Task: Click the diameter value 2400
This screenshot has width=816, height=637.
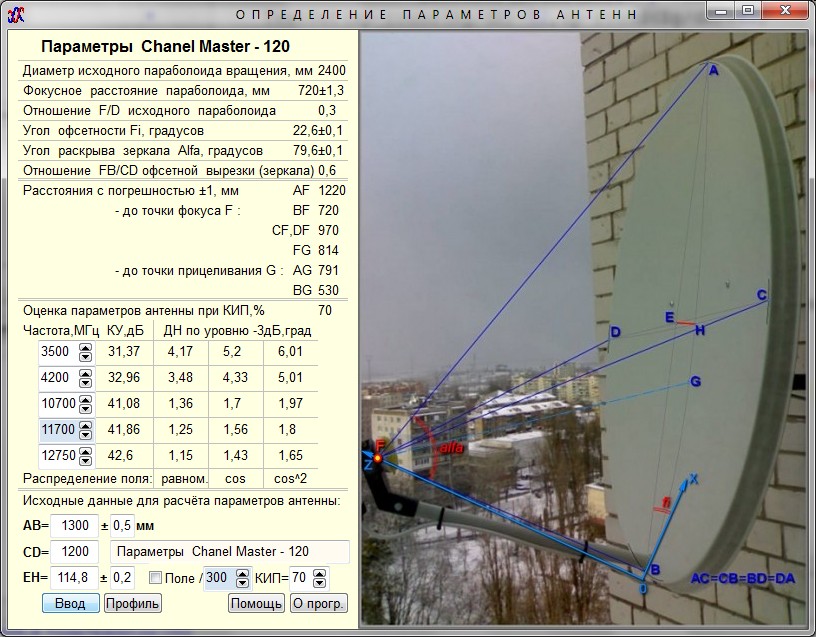Action: [x=332, y=71]
